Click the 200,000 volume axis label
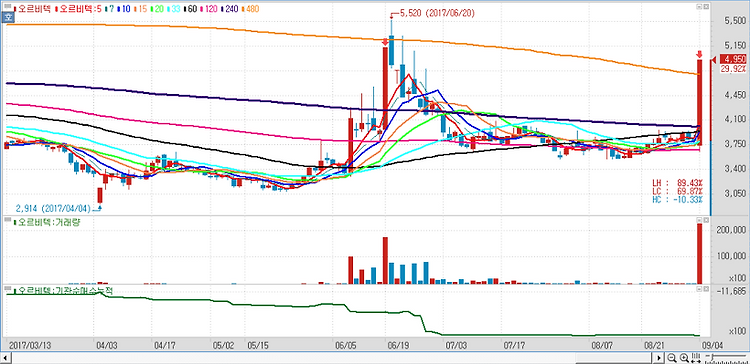The image size is (750, 364). tap(732, 230)
